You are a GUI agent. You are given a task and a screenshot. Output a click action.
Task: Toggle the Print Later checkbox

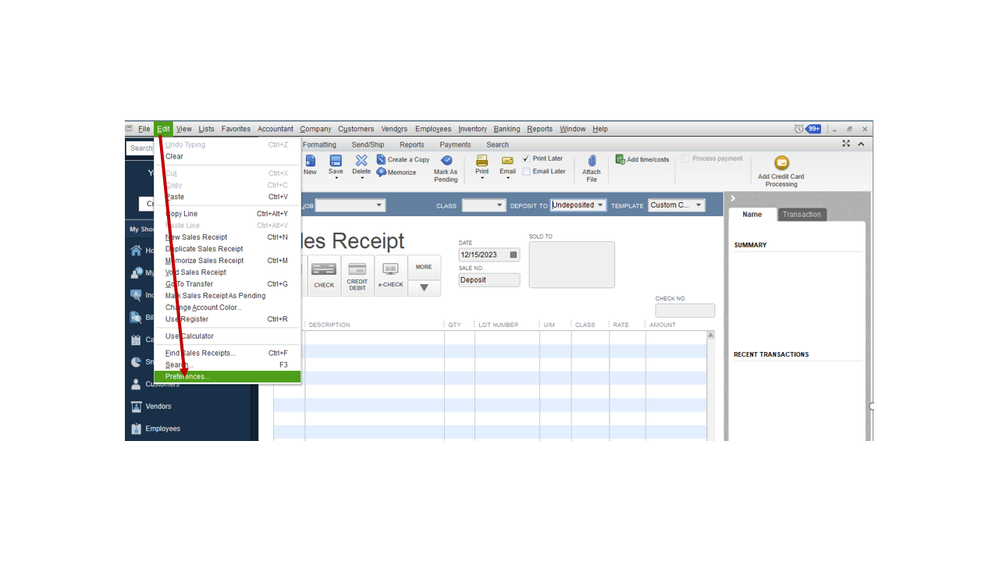[x=526, y=159]
